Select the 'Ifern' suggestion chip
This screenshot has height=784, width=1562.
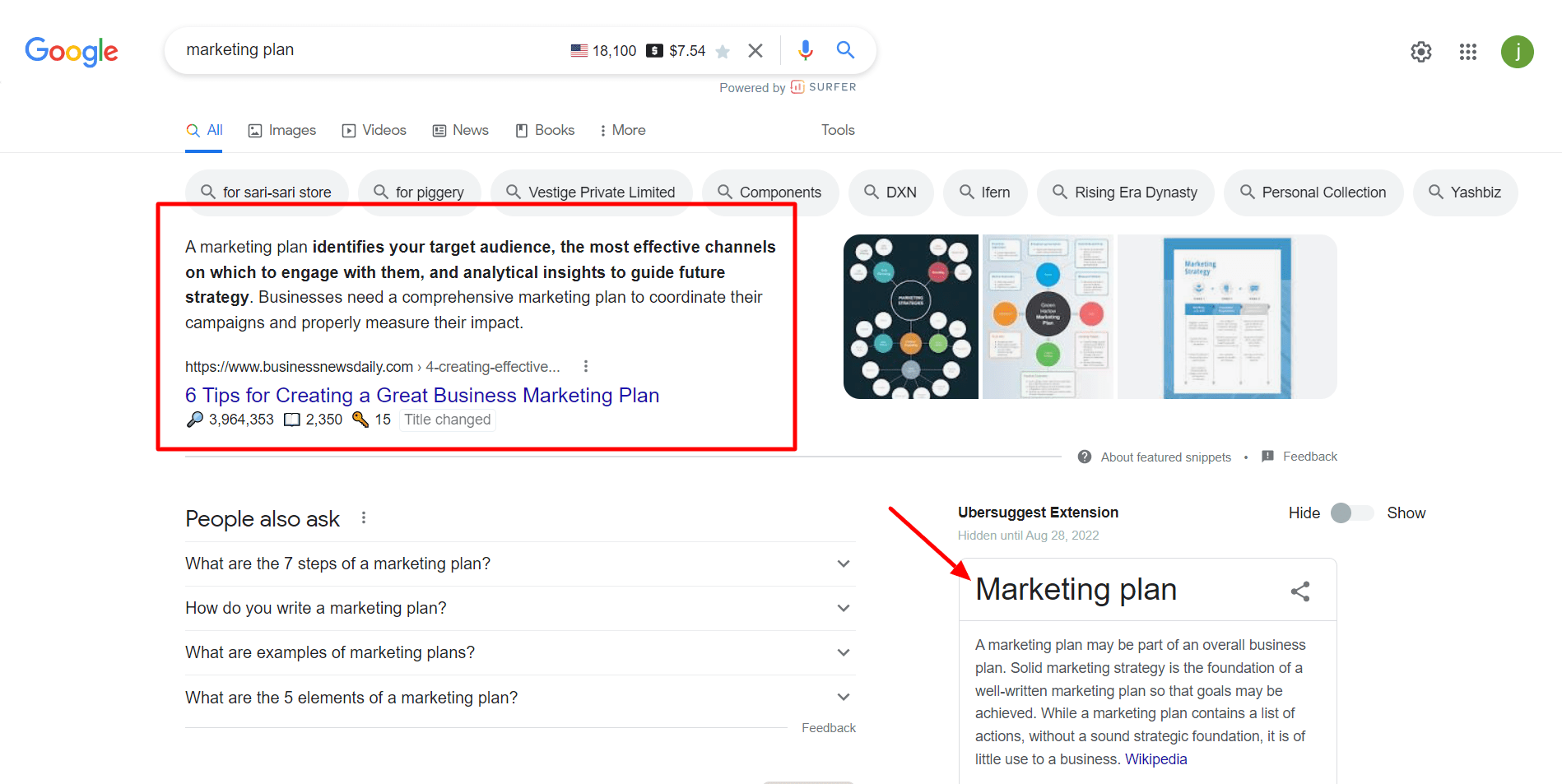pos(986,193)
